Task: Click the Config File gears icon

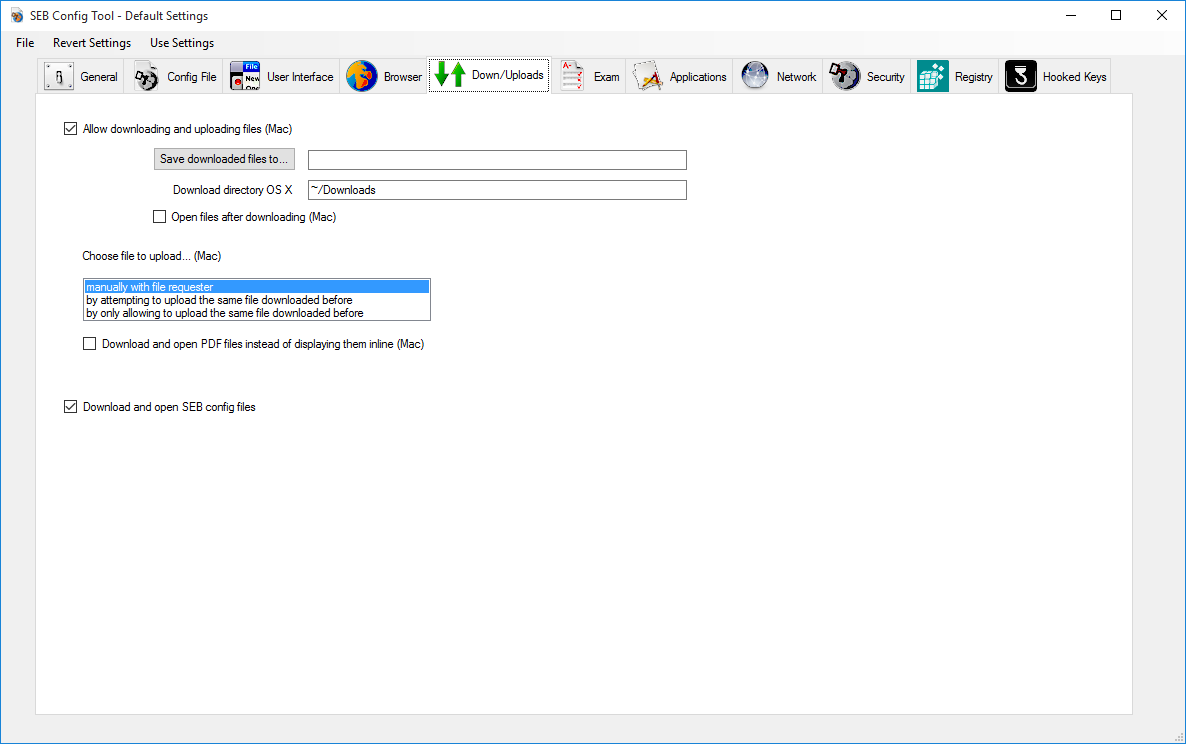Action: click(x=146, y=76)
